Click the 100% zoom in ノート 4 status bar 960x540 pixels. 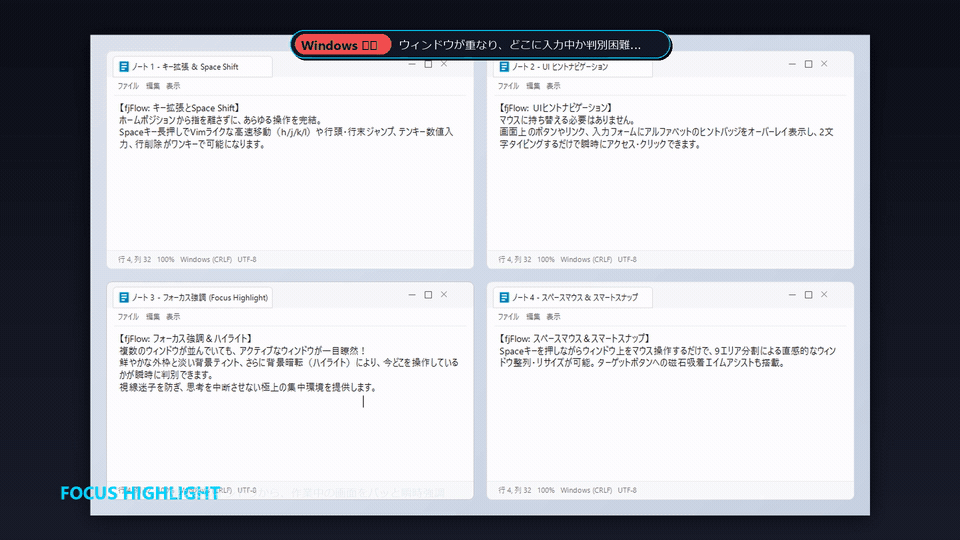(x=546, y=490)
